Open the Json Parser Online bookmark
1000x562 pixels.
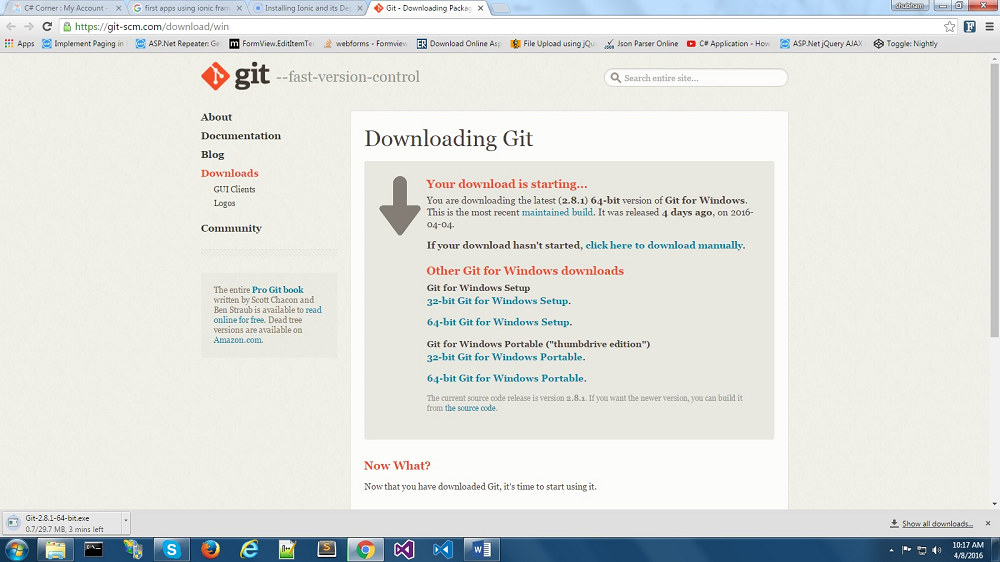coord(642,43)
